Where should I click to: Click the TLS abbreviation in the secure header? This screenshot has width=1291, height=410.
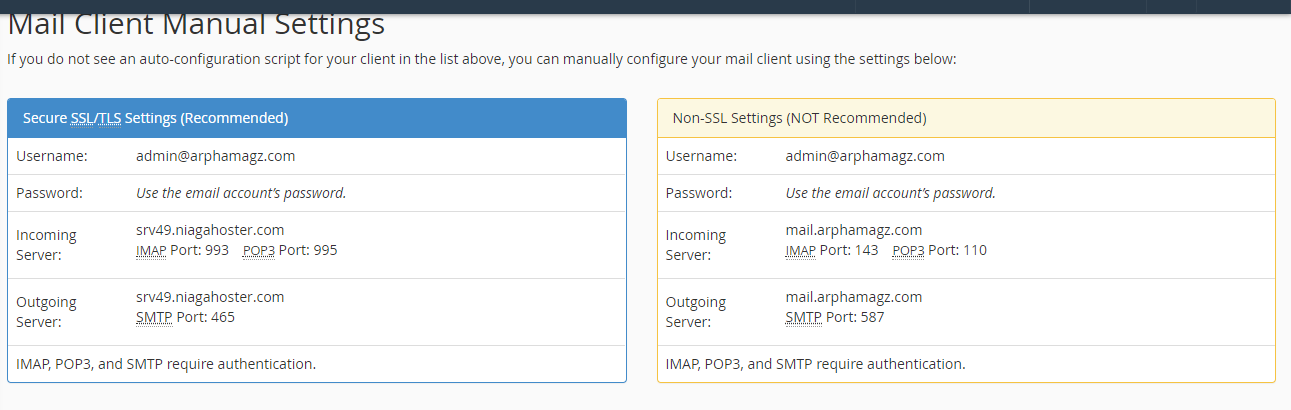(109, 118)
